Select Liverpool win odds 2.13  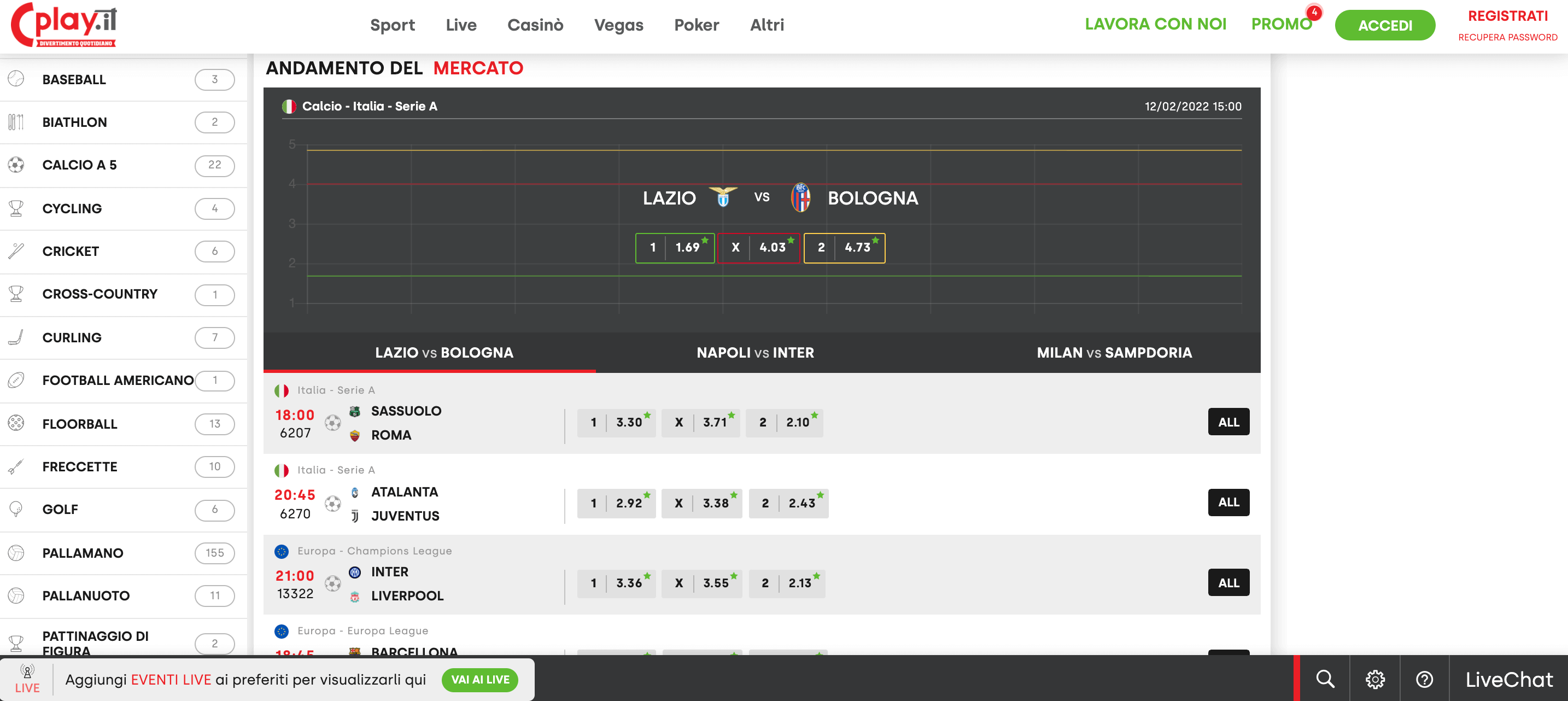click(x=786, y=583)
